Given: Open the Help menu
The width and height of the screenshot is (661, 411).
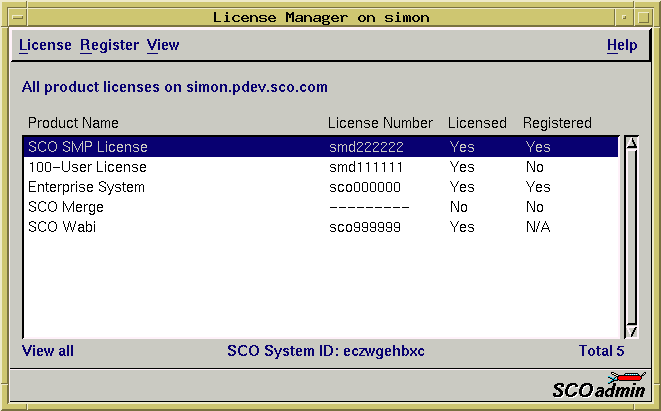Looking at the screenshot, I should 621,45.
